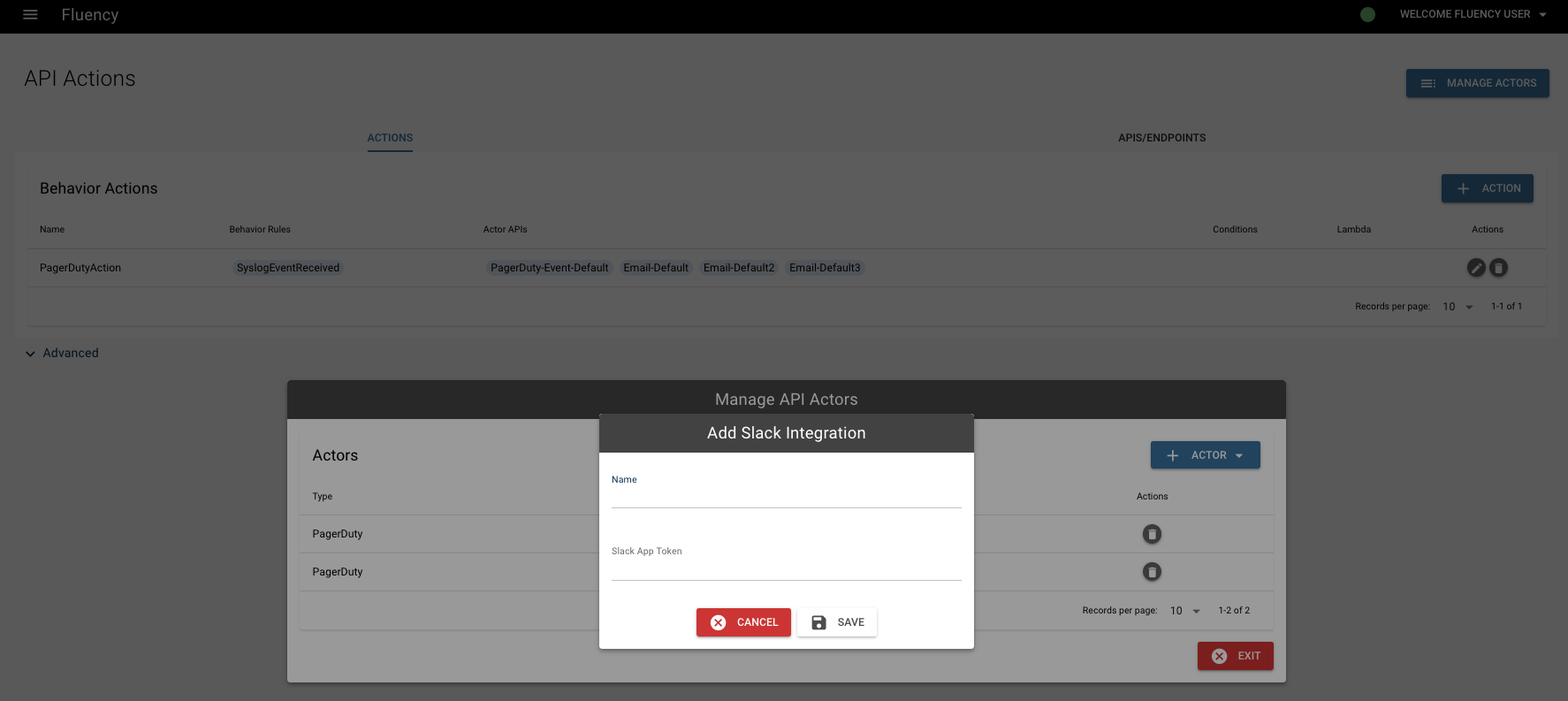Click the PagerDuty-Event-Default chip
1568x701 pixels.
click(x=549, y=268)
